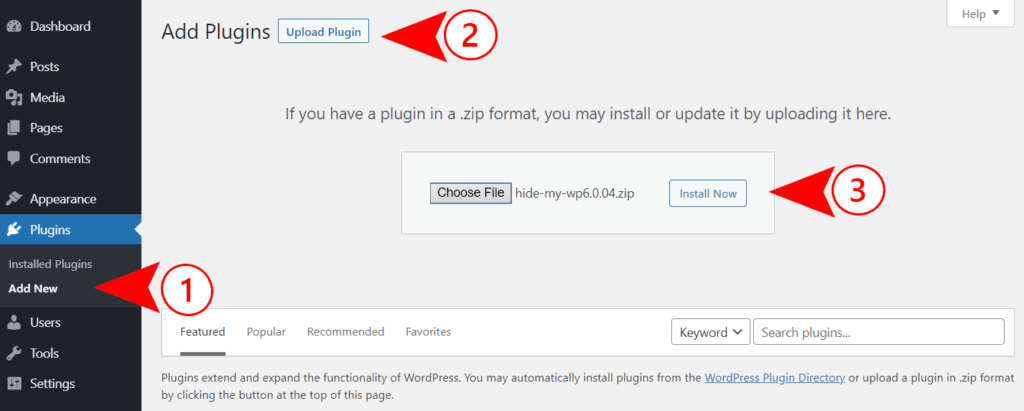Image resolution: width=1024 pixels, height=411 pixels.
Task: Click the Appearance paintbrush icon
Action: coord(14,199)
